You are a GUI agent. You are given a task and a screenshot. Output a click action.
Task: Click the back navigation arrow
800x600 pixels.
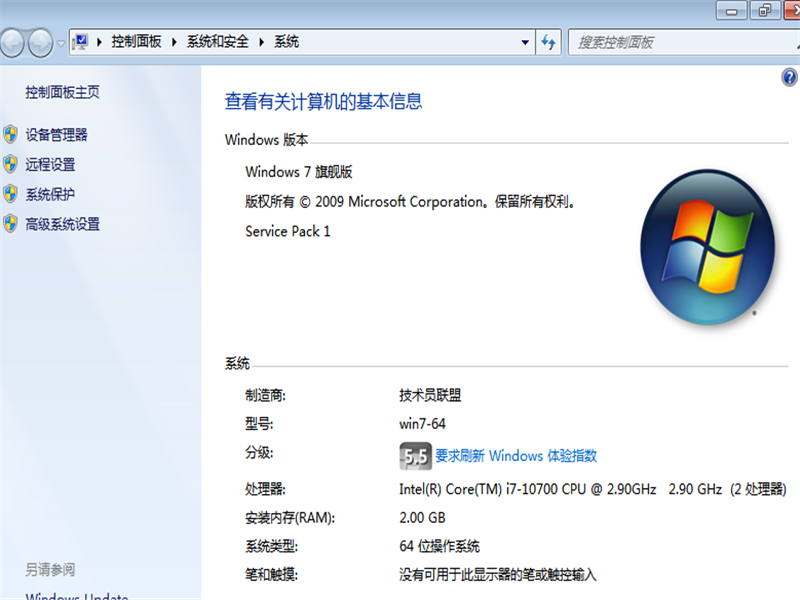12,44
